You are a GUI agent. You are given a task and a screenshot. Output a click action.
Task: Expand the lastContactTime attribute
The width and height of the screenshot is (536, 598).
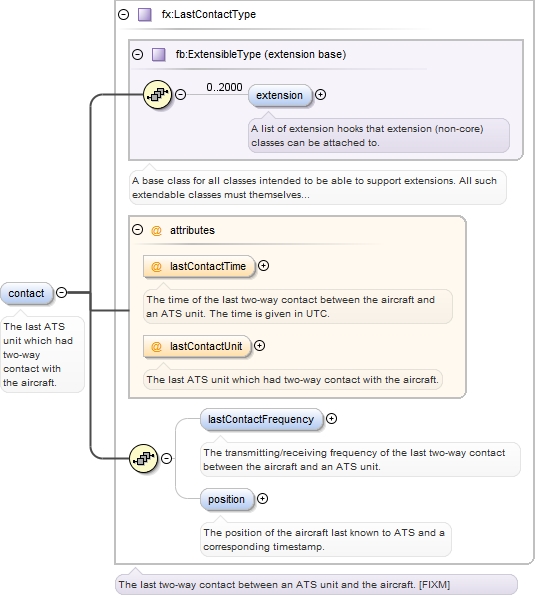[264, 265]
